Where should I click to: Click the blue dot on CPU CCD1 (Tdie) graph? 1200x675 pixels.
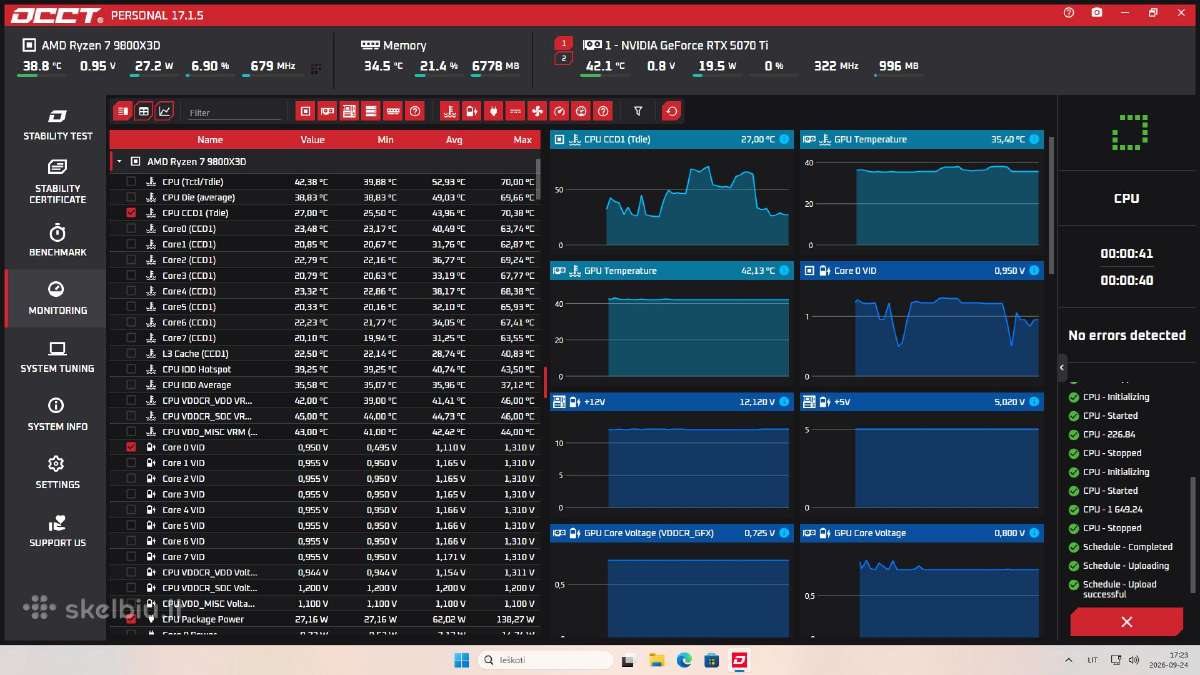click(x=784, y=139)
